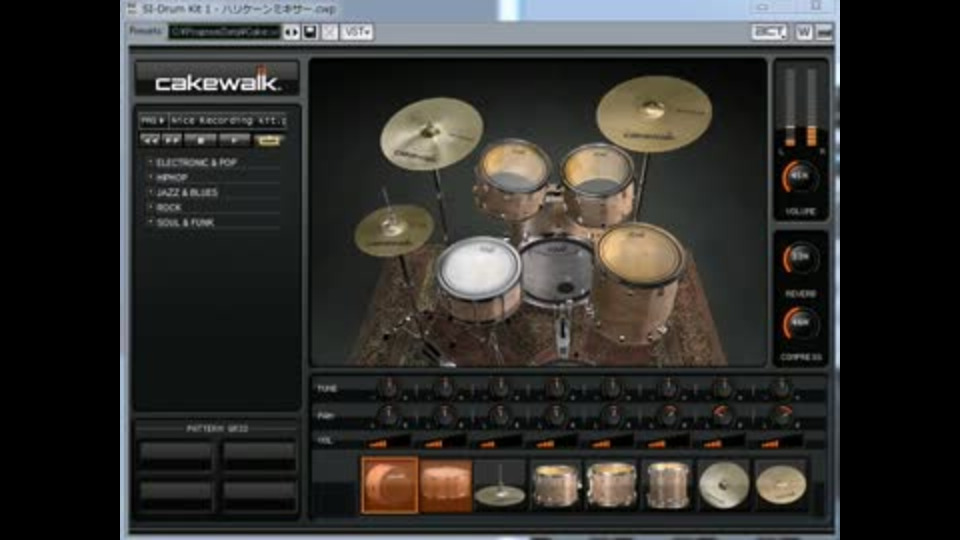Click the master VOLUME knob
Image resolution: width=960 pixels, height=540 pixels.
click(x=800, y=178)
